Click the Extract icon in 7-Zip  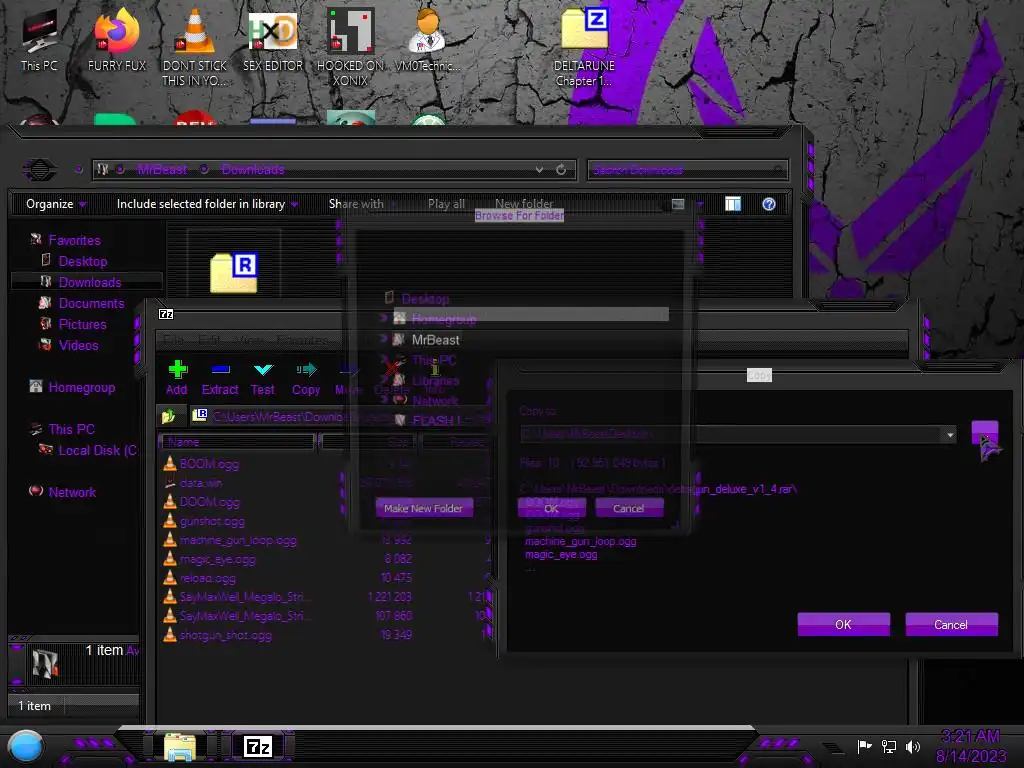220,377
